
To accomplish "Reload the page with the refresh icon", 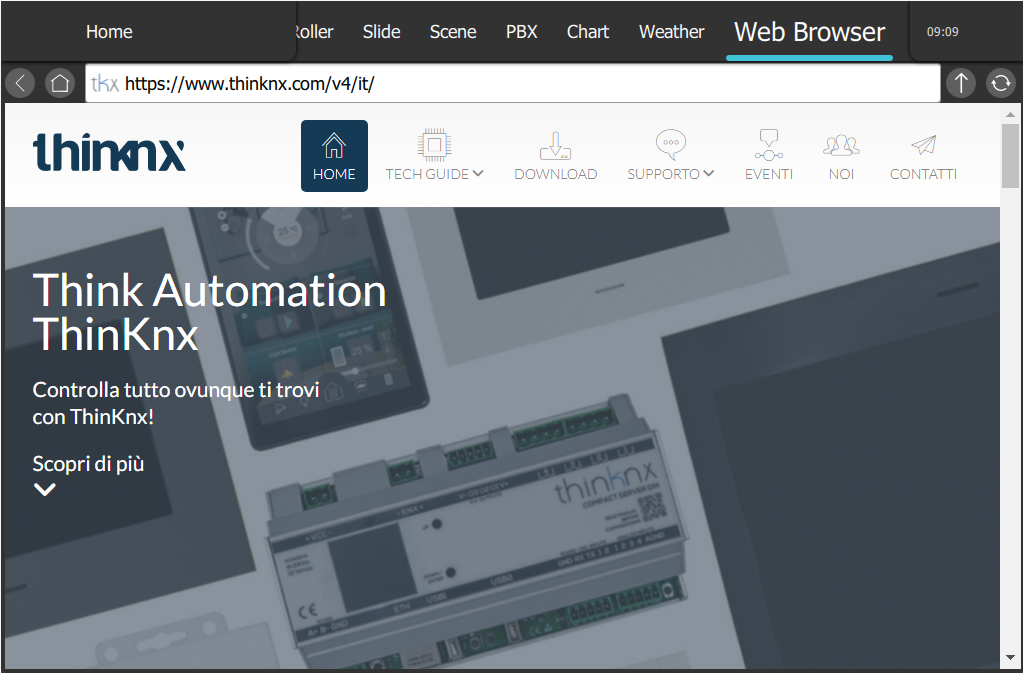I will point(1000,83).
